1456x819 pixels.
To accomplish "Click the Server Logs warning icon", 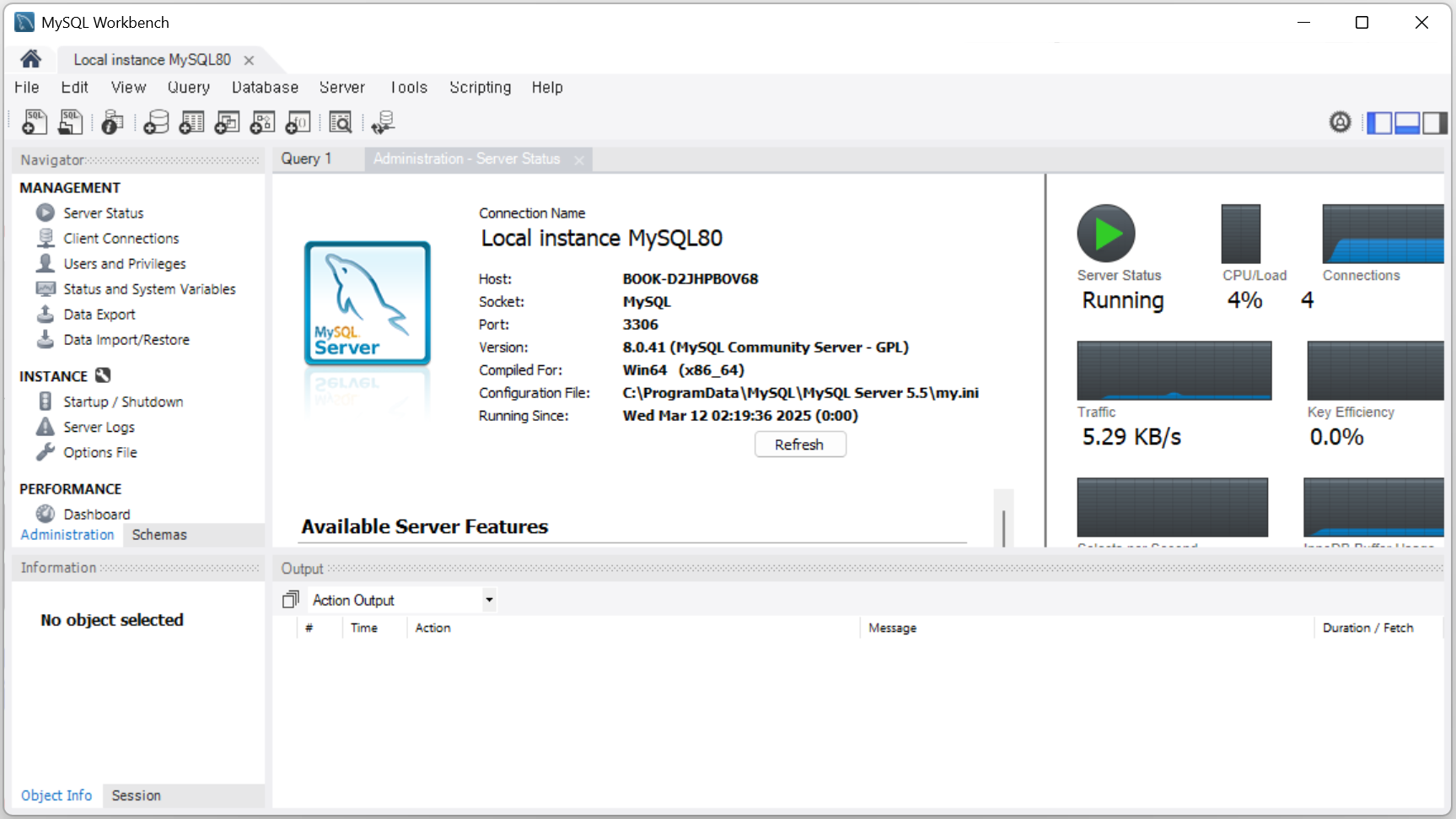I will 46,427.
